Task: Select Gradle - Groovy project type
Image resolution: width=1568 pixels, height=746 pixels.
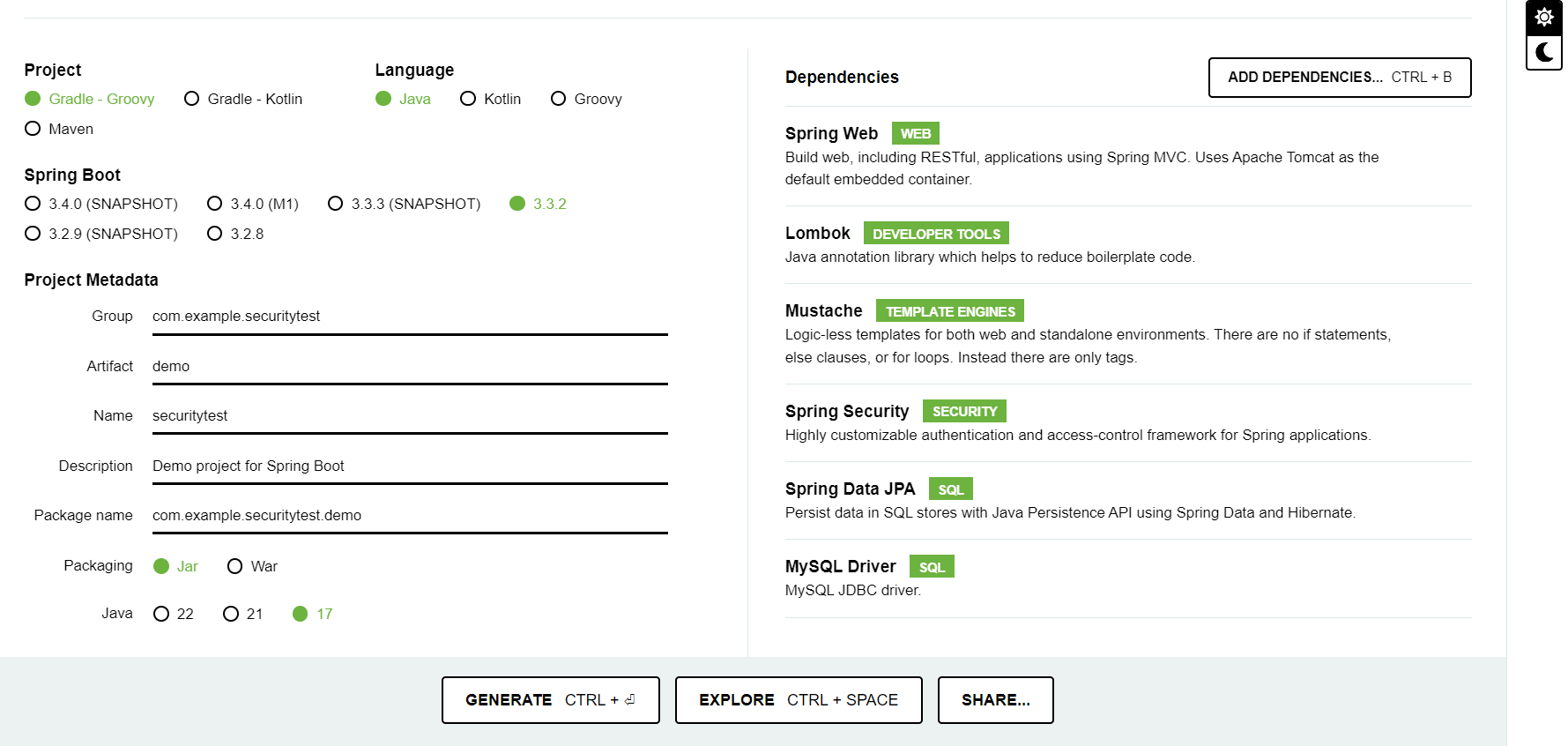Action: 90,99
